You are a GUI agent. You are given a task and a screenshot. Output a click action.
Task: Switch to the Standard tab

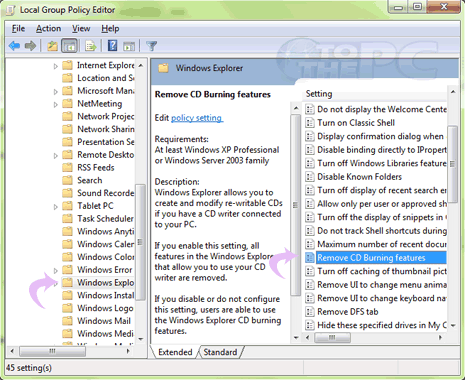coord(220,352)
